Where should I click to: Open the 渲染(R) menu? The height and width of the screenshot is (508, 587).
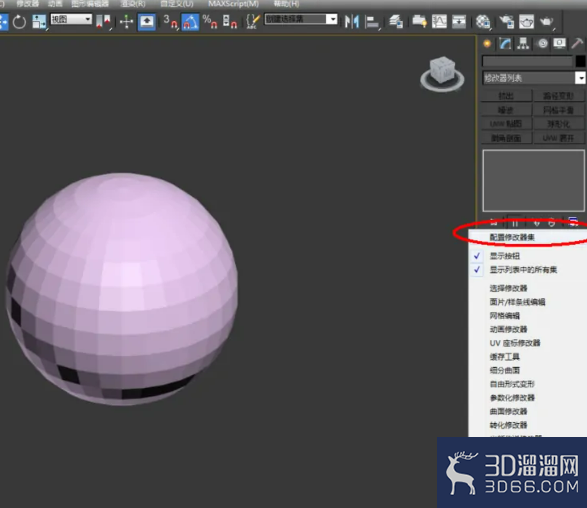(x=133, y=4)
